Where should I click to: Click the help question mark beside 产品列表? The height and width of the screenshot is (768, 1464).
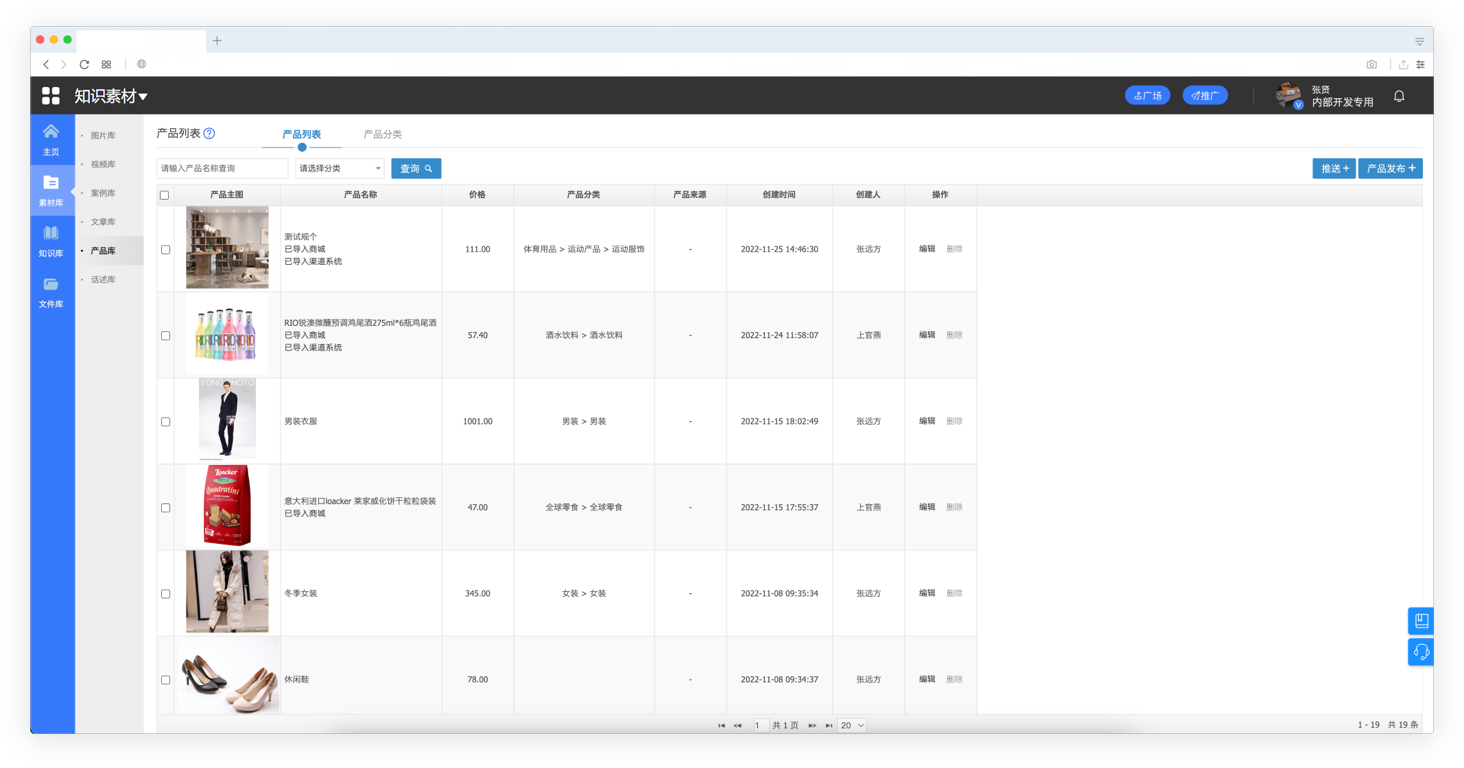click(209, 133)
